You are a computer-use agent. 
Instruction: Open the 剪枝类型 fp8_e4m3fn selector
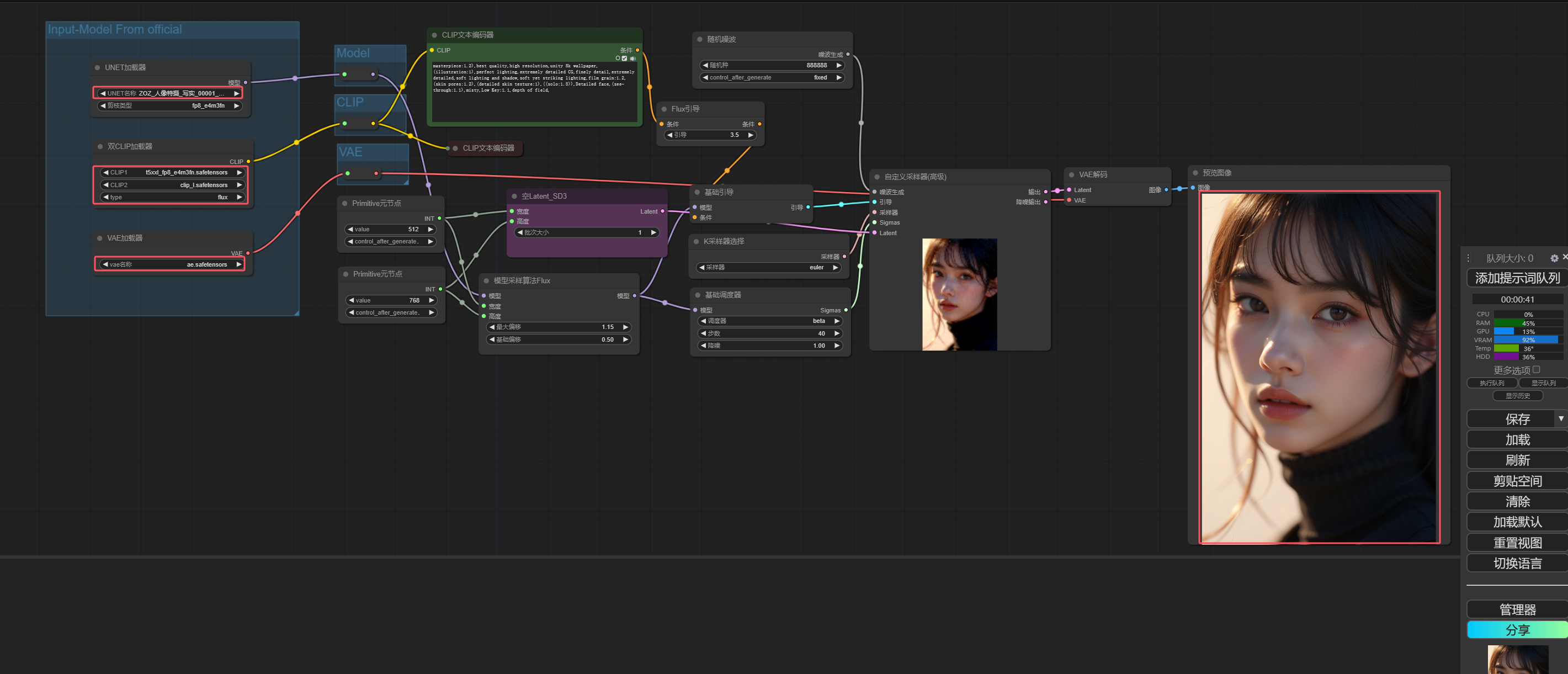pos(169,106)
